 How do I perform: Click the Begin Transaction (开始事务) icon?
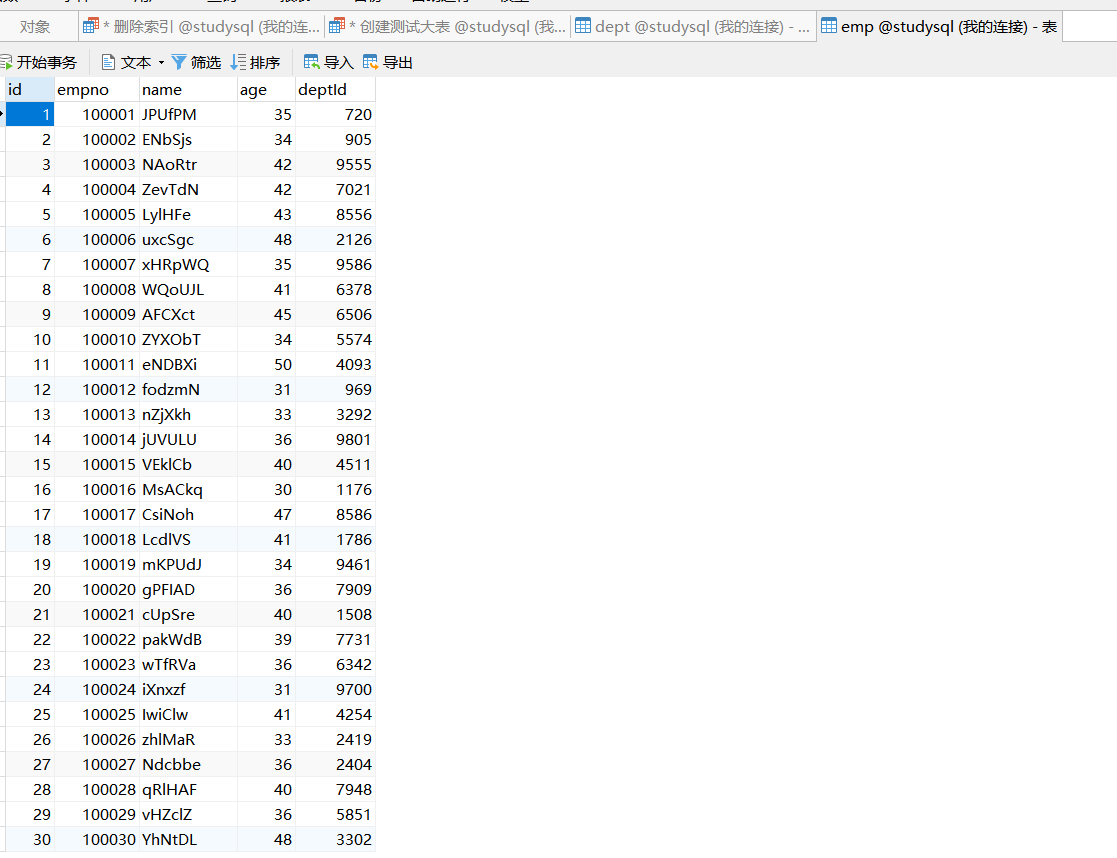[x=6, y=63]
